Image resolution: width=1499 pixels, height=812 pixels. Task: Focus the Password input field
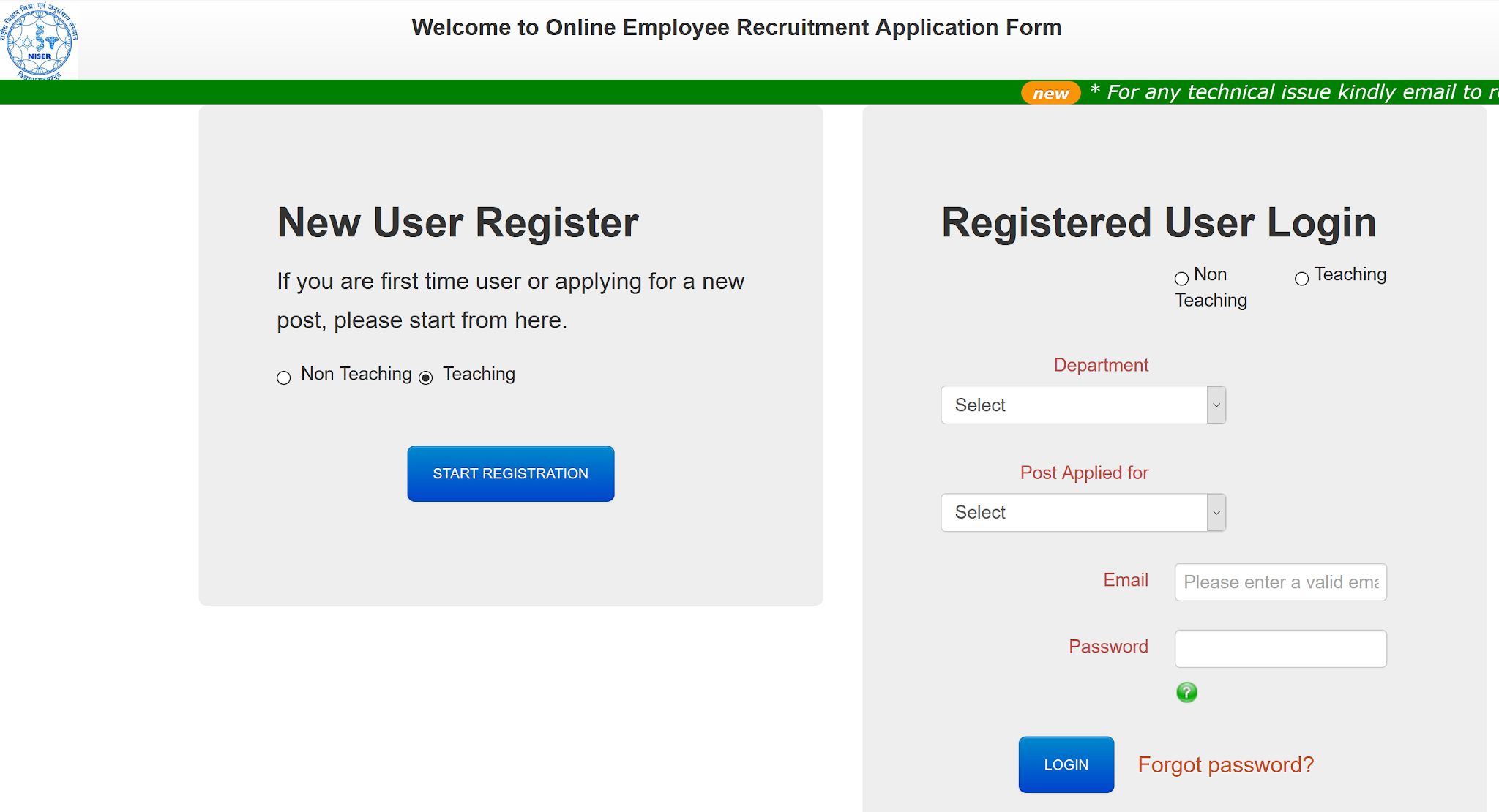pos(1280,649)
